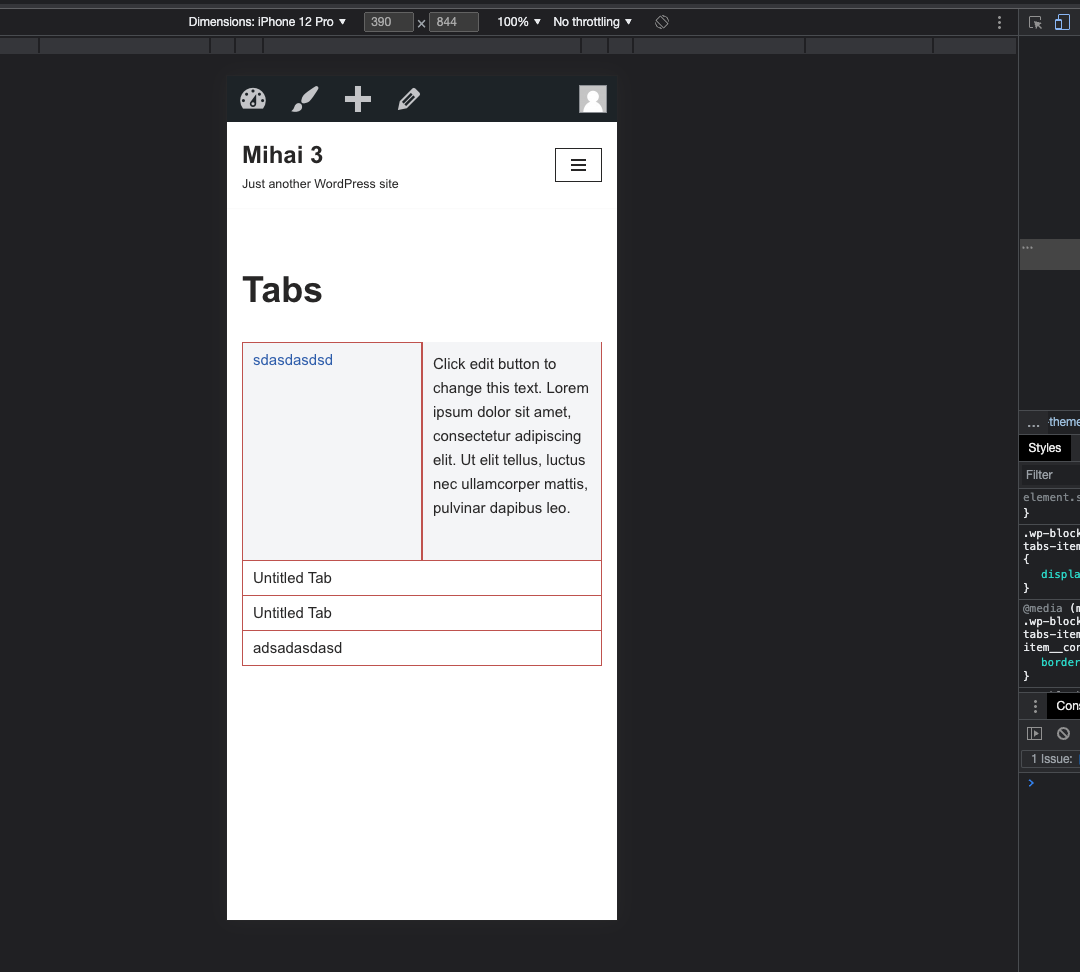The height and width of the screenshot is (972, 1080).
Task: Click the console sidebar toggle icon
Action: [x=1034, y=733]
